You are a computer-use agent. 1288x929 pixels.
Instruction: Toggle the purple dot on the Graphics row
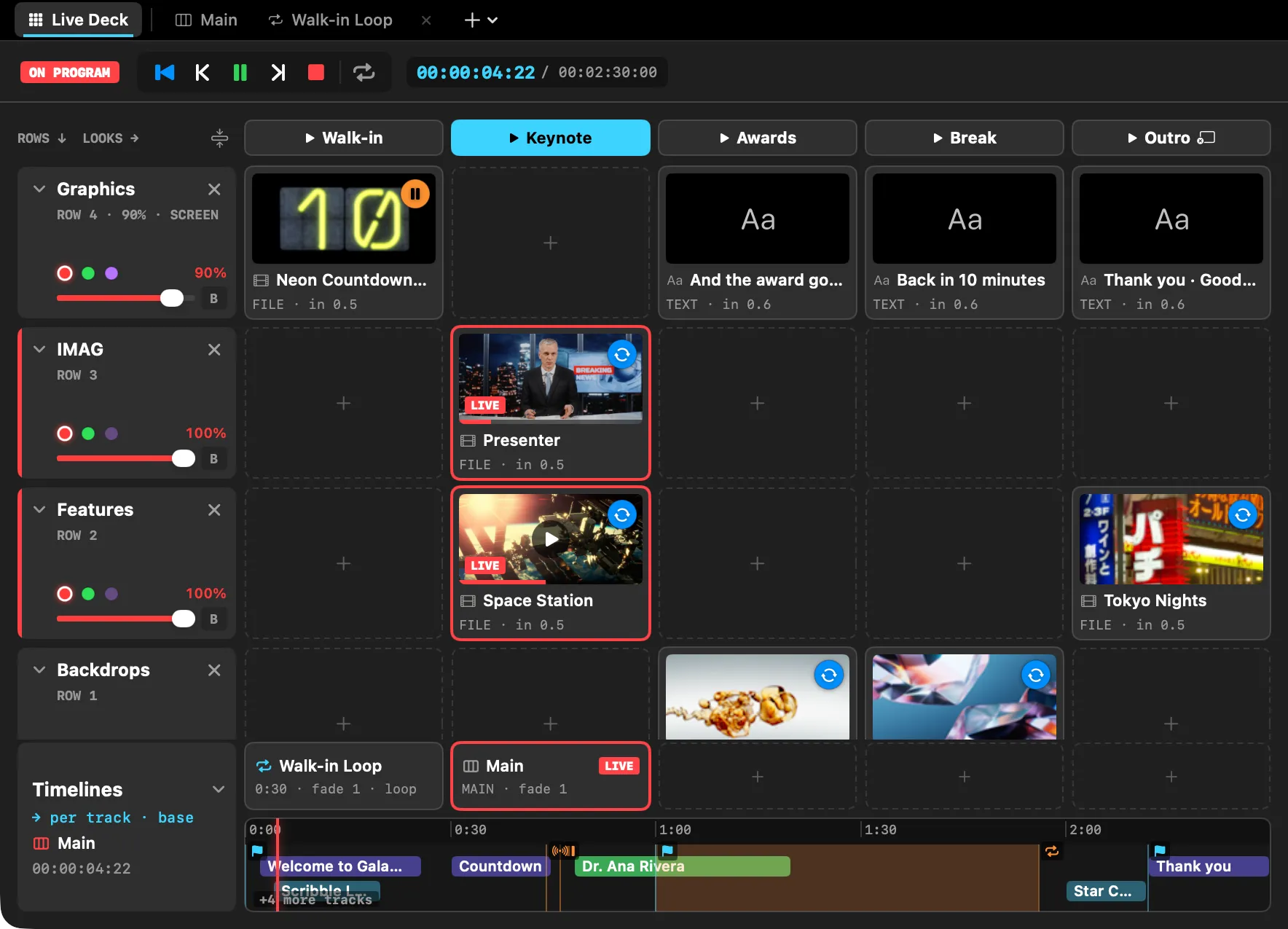click(111, 273)
